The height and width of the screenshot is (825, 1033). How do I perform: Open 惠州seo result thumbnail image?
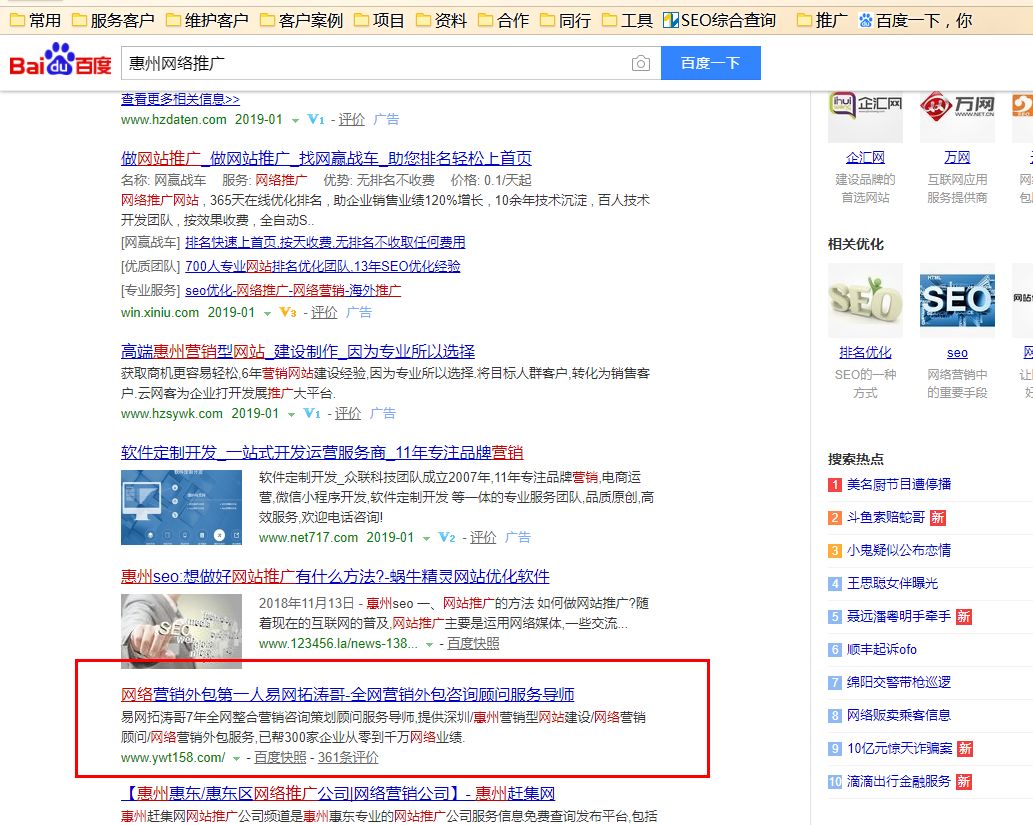pyautogui.click(x=181, y=631)
